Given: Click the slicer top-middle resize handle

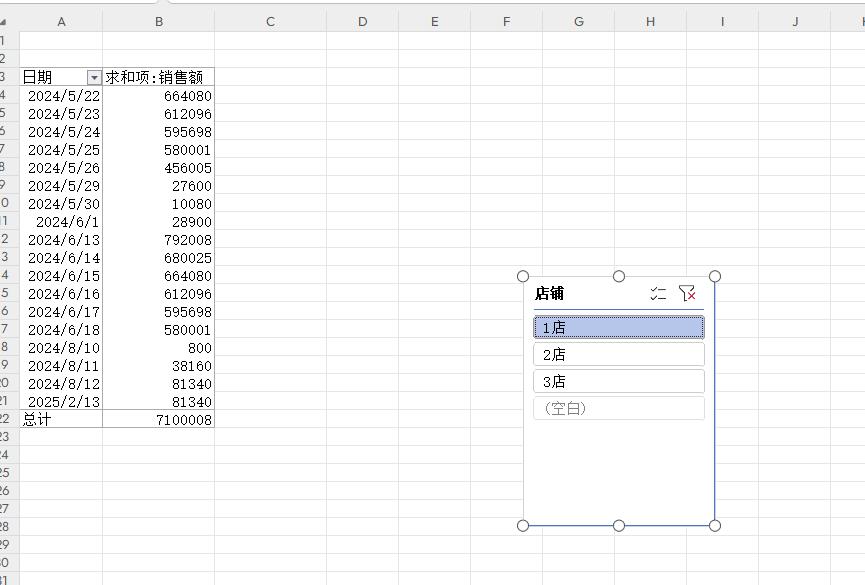Looking at the screenshot, I should [x=619, y=276].
